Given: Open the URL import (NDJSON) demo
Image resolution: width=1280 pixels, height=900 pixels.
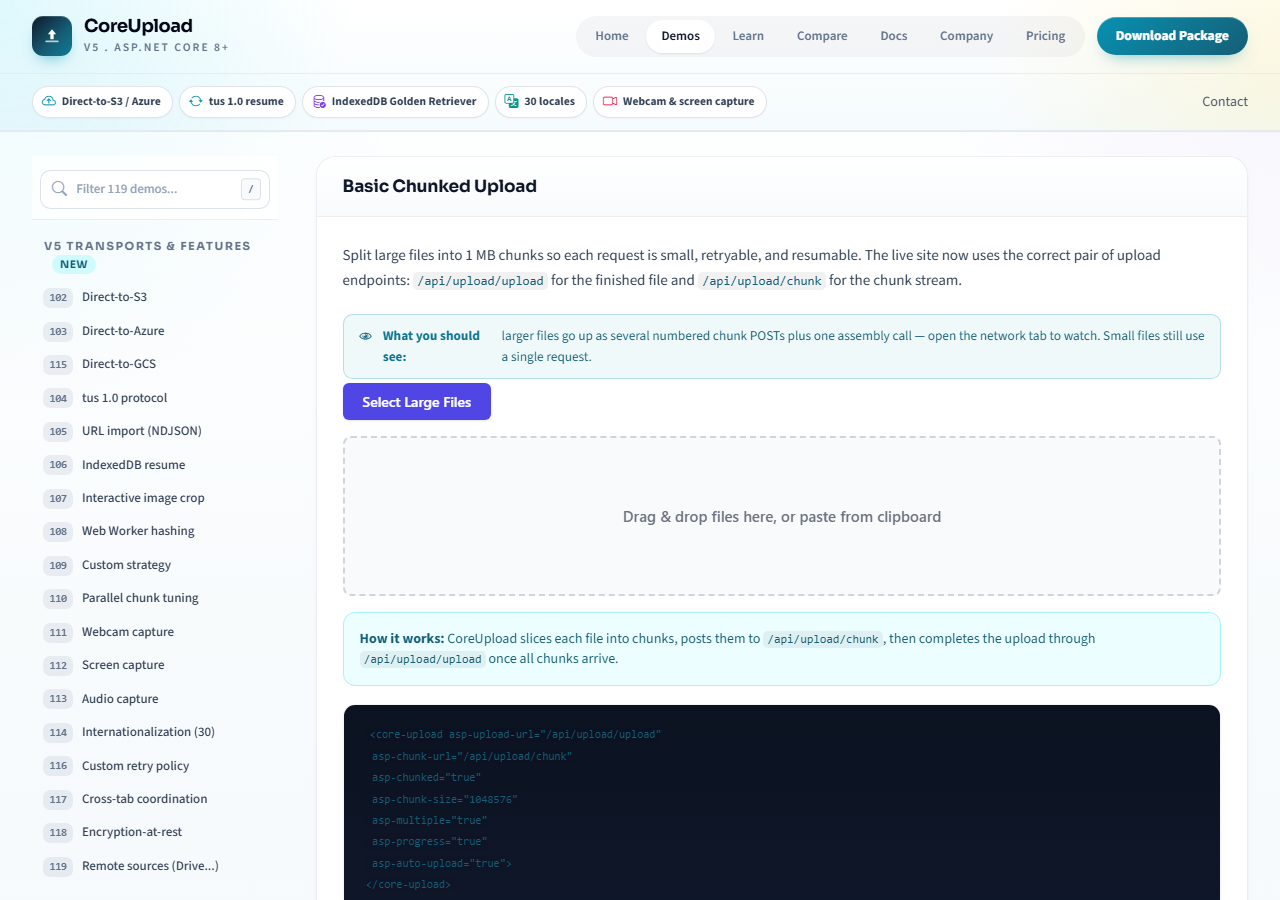Looking at the screenshot, I should coord(155,431).
